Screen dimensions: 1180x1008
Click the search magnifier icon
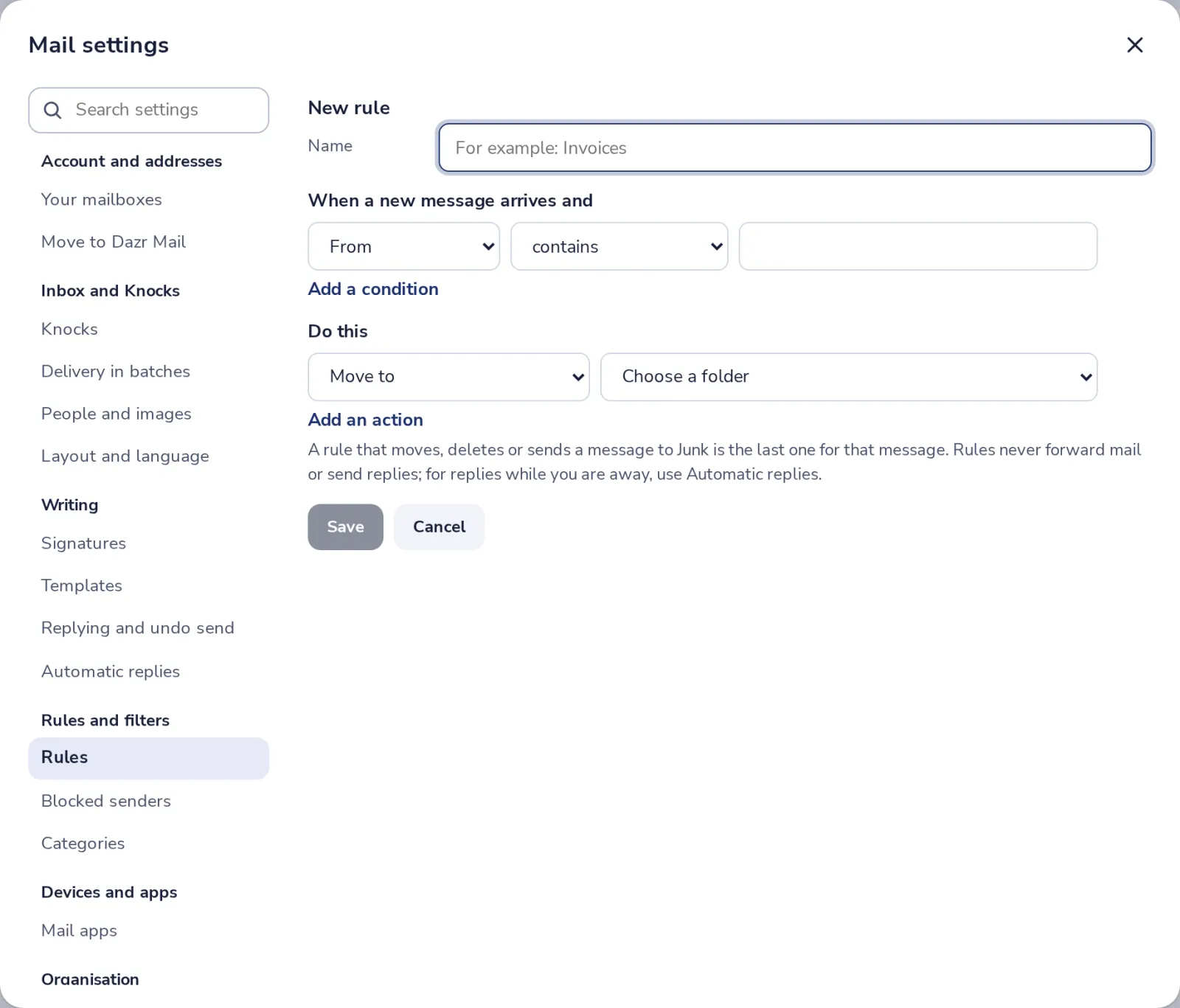pyautogui.click(x=52, y=111)
